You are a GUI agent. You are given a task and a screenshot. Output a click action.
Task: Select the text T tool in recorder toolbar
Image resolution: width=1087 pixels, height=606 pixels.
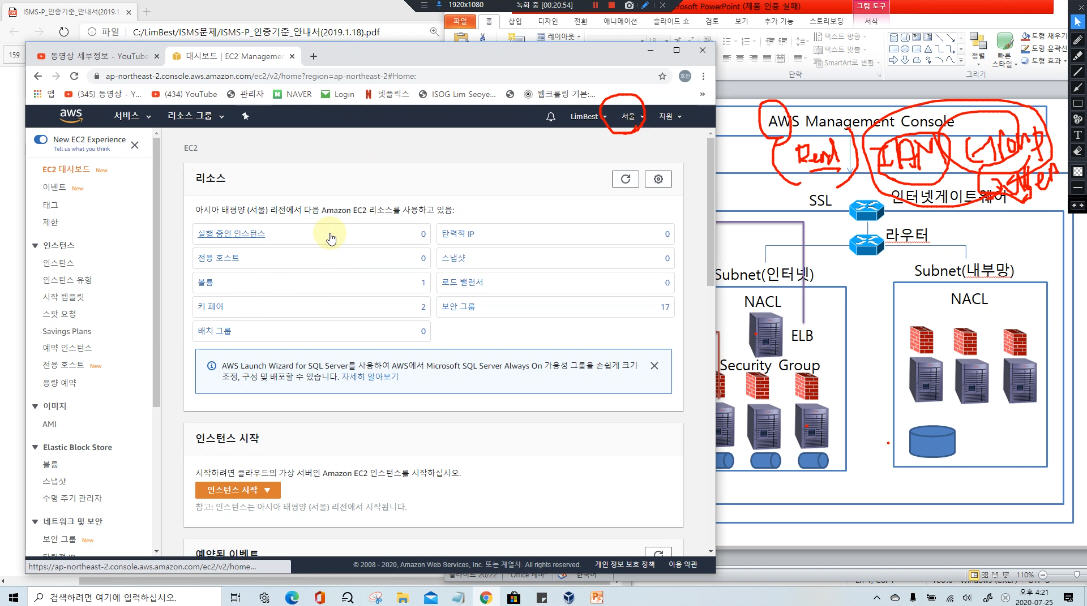click(1077, 135)
